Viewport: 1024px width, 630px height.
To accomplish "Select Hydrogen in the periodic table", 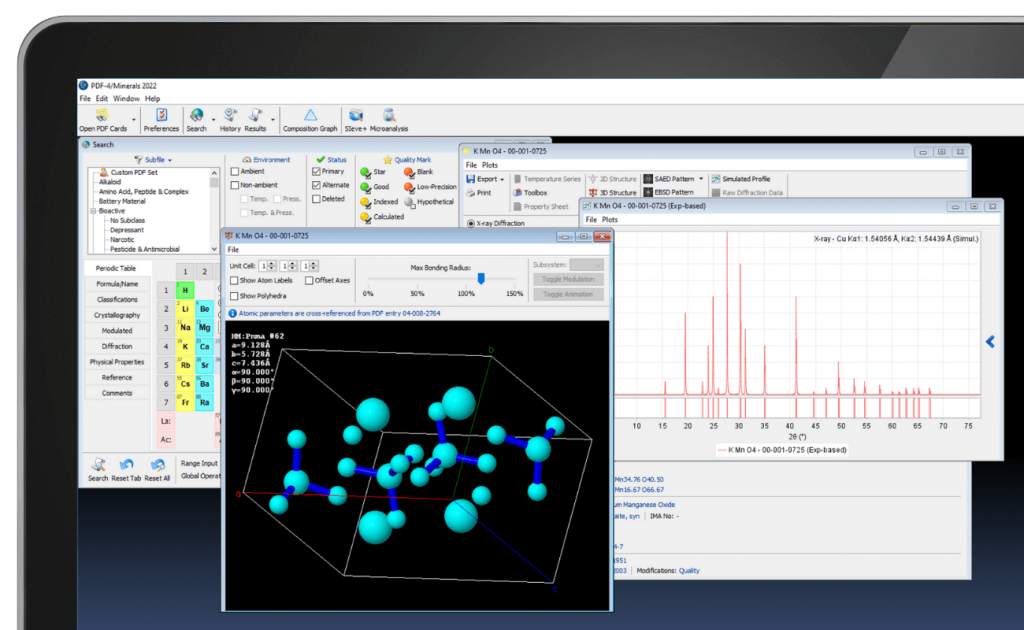I will 185,290.
